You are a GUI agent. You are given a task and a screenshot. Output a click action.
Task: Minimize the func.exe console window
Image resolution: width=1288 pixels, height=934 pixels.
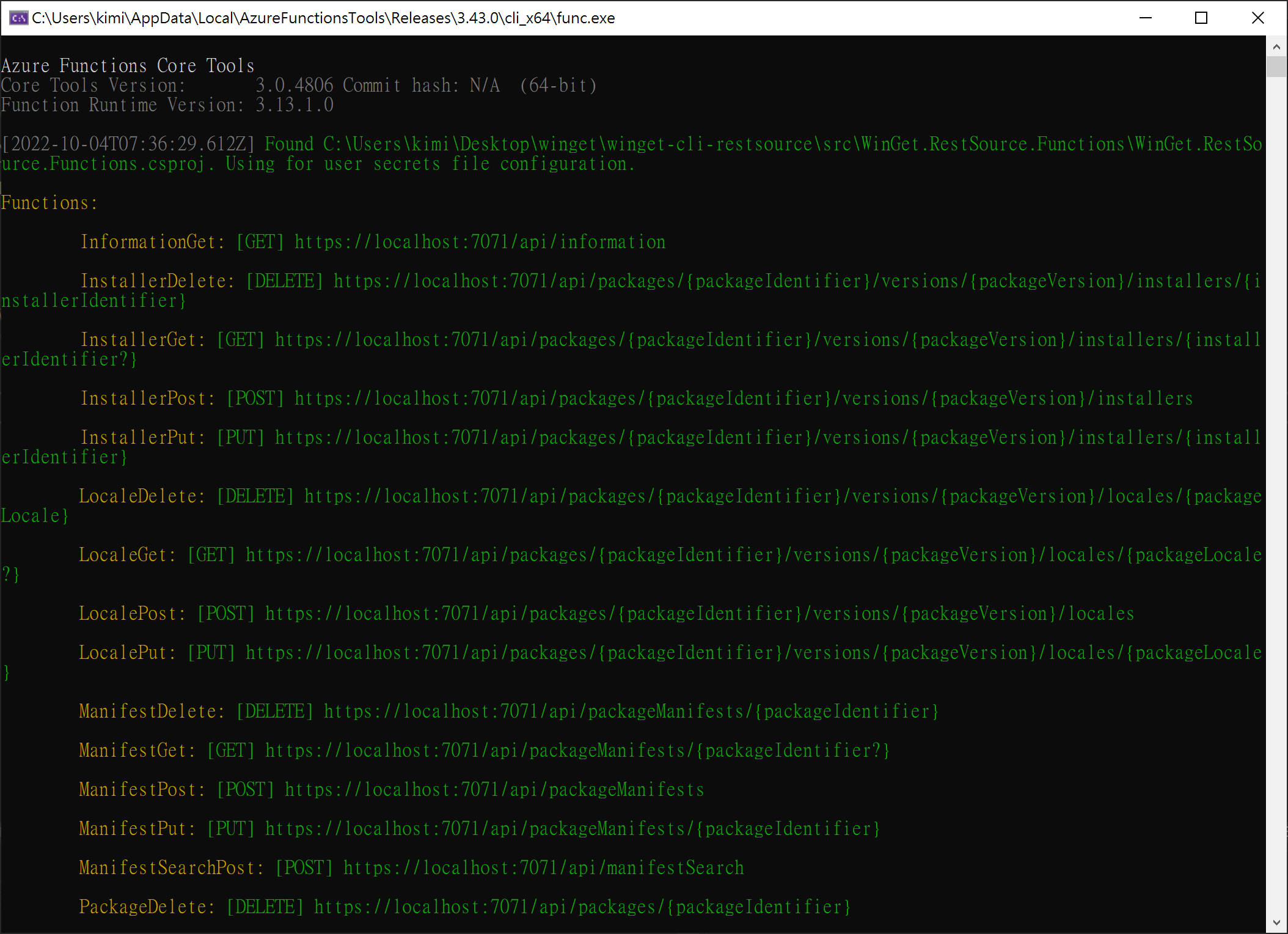[1146, 18]
